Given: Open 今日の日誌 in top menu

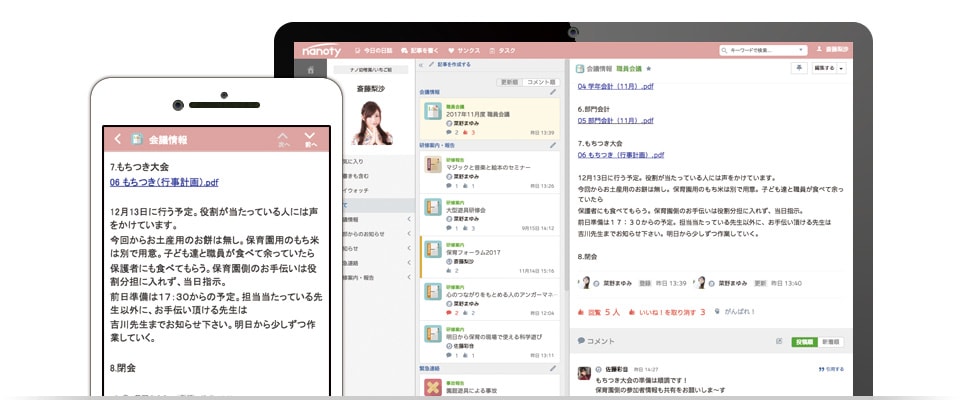Looking at the screenshot, I should coord(373,50).
